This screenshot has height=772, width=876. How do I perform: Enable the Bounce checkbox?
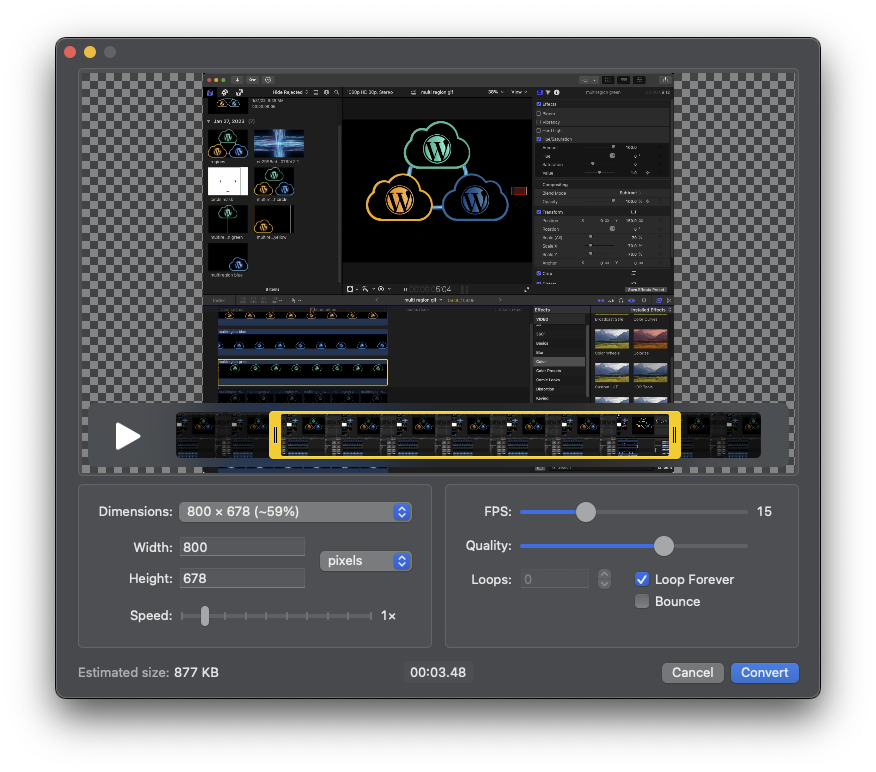click(642, 601)
